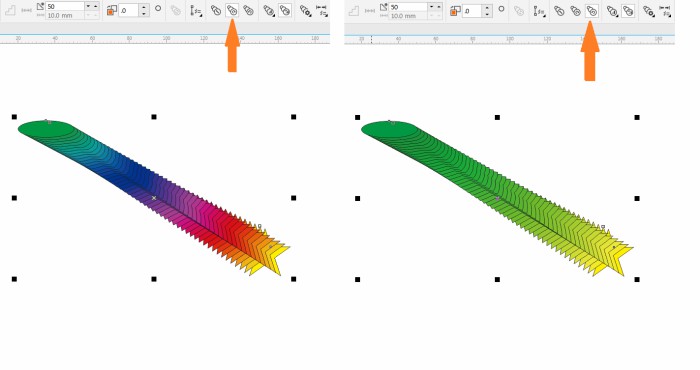
Task: Expand More blend options above rainbow blend
Action: [x=305, y=10]
